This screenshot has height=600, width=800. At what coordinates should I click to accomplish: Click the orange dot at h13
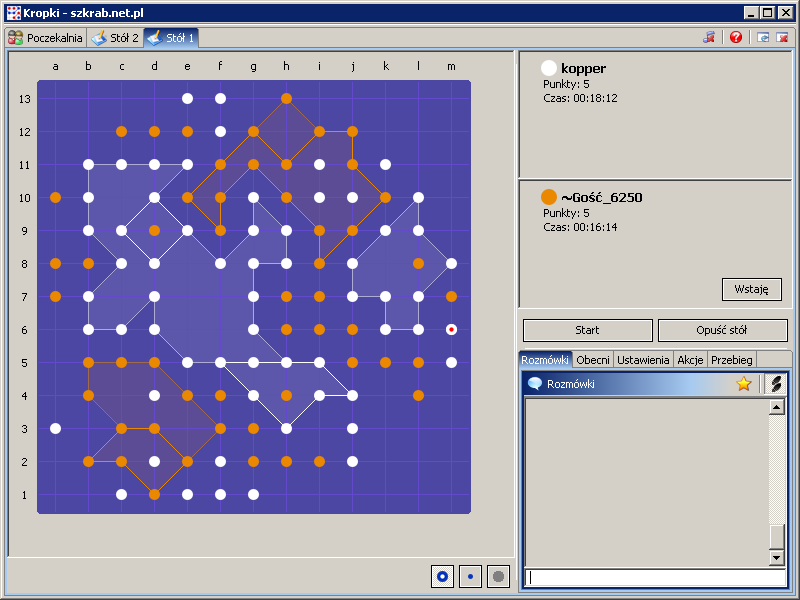286,98
